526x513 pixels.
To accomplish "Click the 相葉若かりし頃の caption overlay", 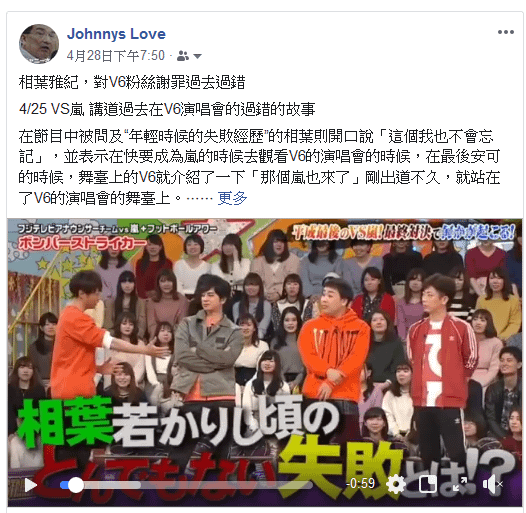I will coord(178,422).
